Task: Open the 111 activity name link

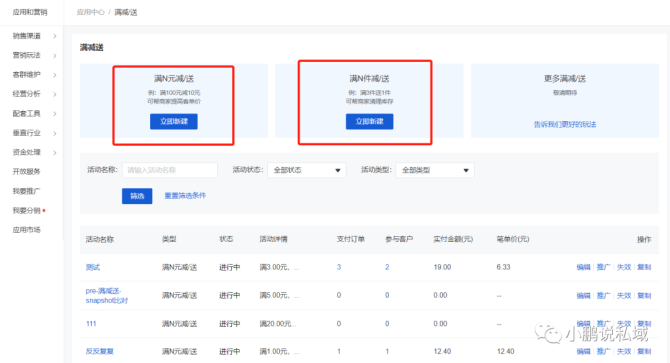Action: point(91,324)
